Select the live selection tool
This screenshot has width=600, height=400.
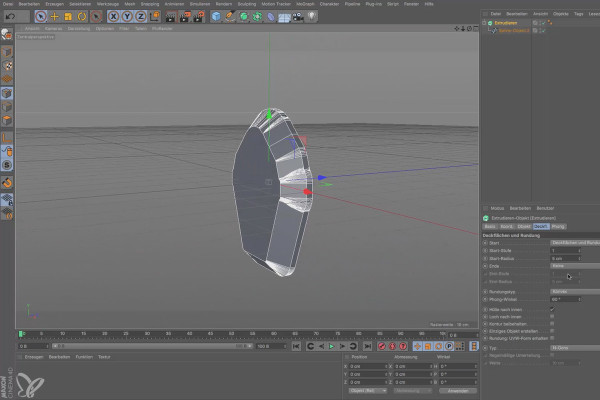pos(41,16)
